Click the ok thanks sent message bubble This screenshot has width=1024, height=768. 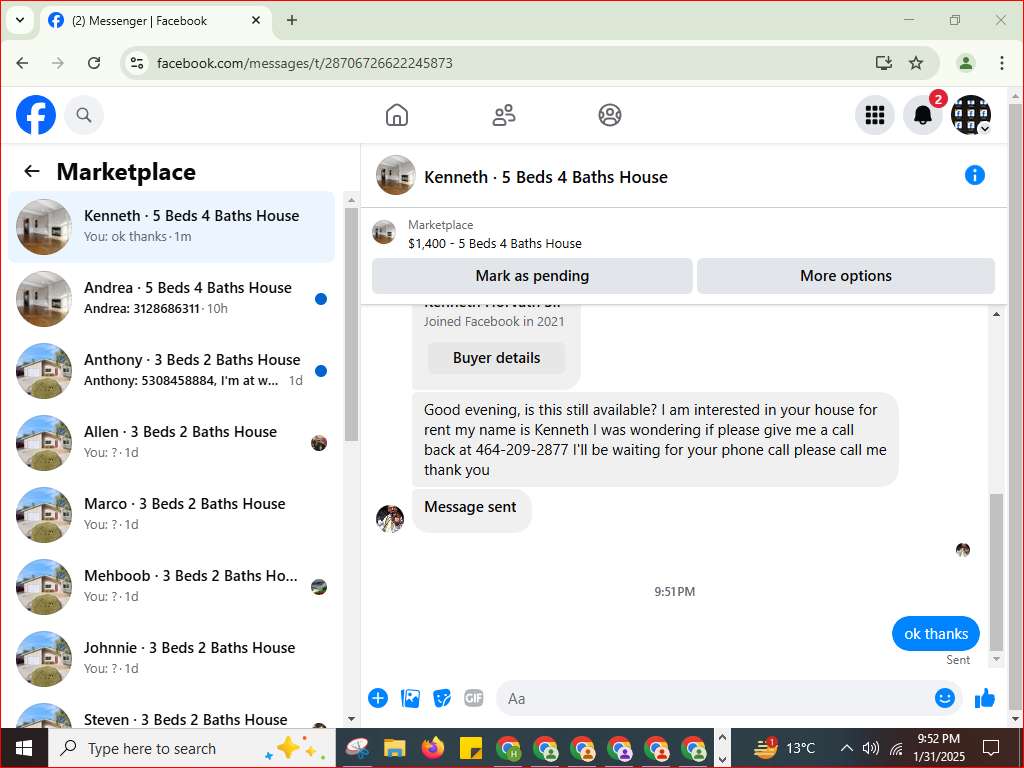(936, 633)
